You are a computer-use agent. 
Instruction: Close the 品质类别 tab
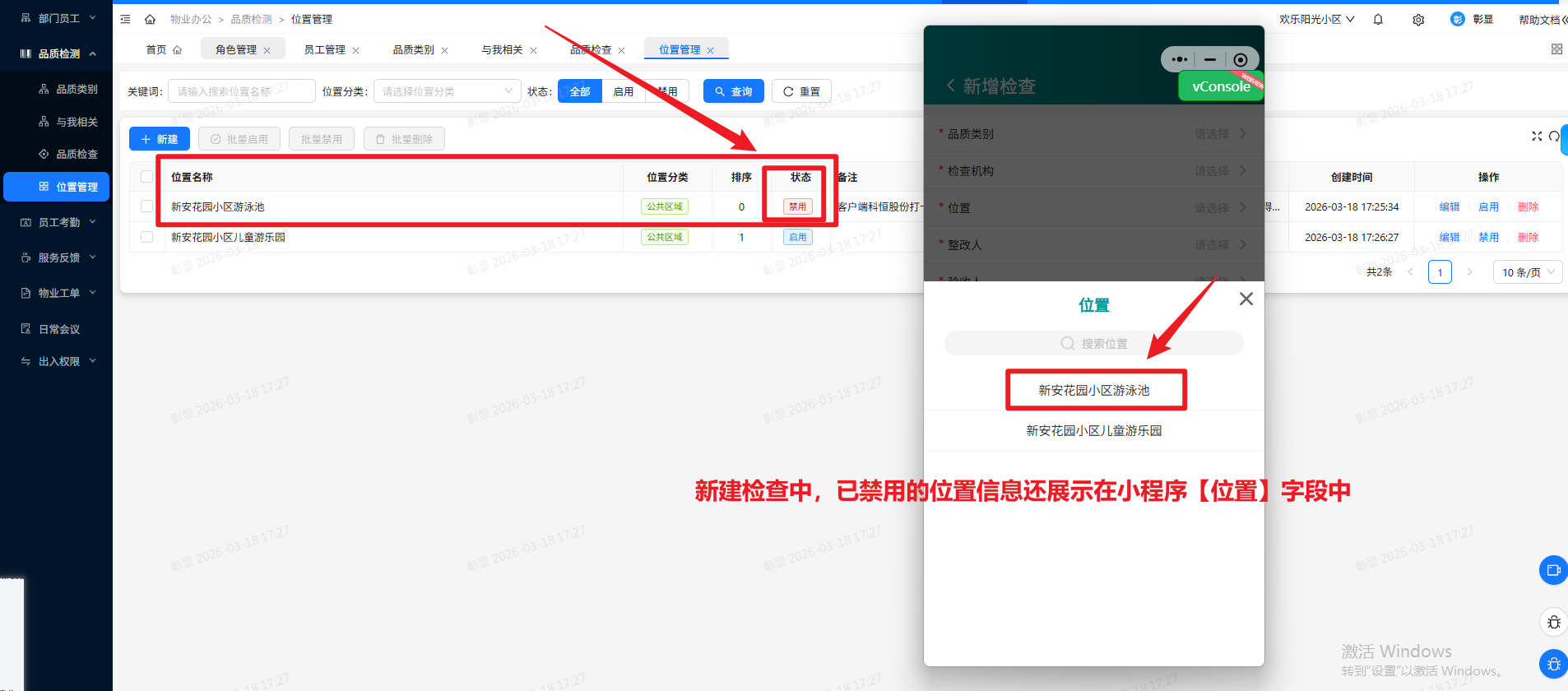[444, 50]
